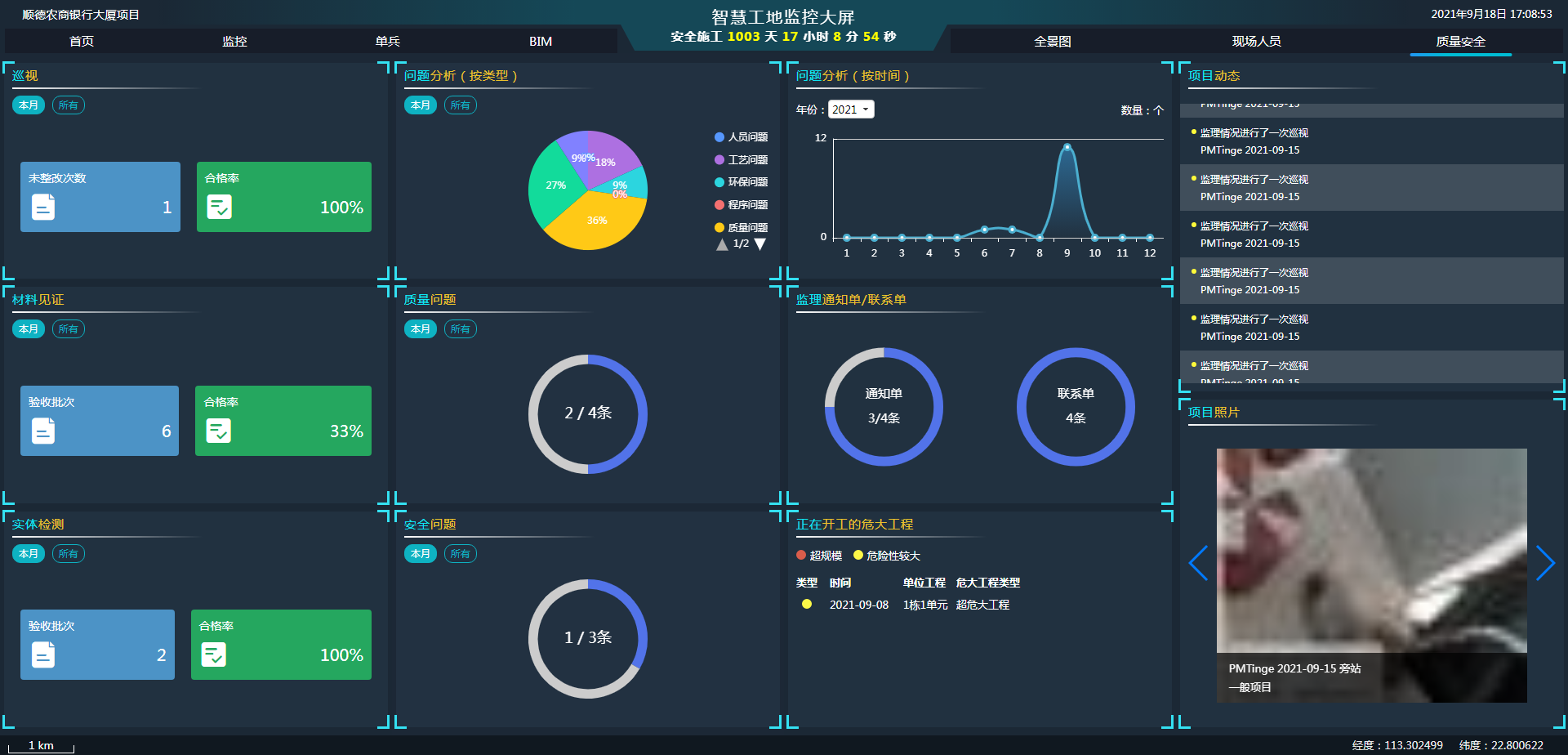The image size is (1568, 755).
Task: Open the BIM tab
Action: pyautogui.click(x=540, y=42)
